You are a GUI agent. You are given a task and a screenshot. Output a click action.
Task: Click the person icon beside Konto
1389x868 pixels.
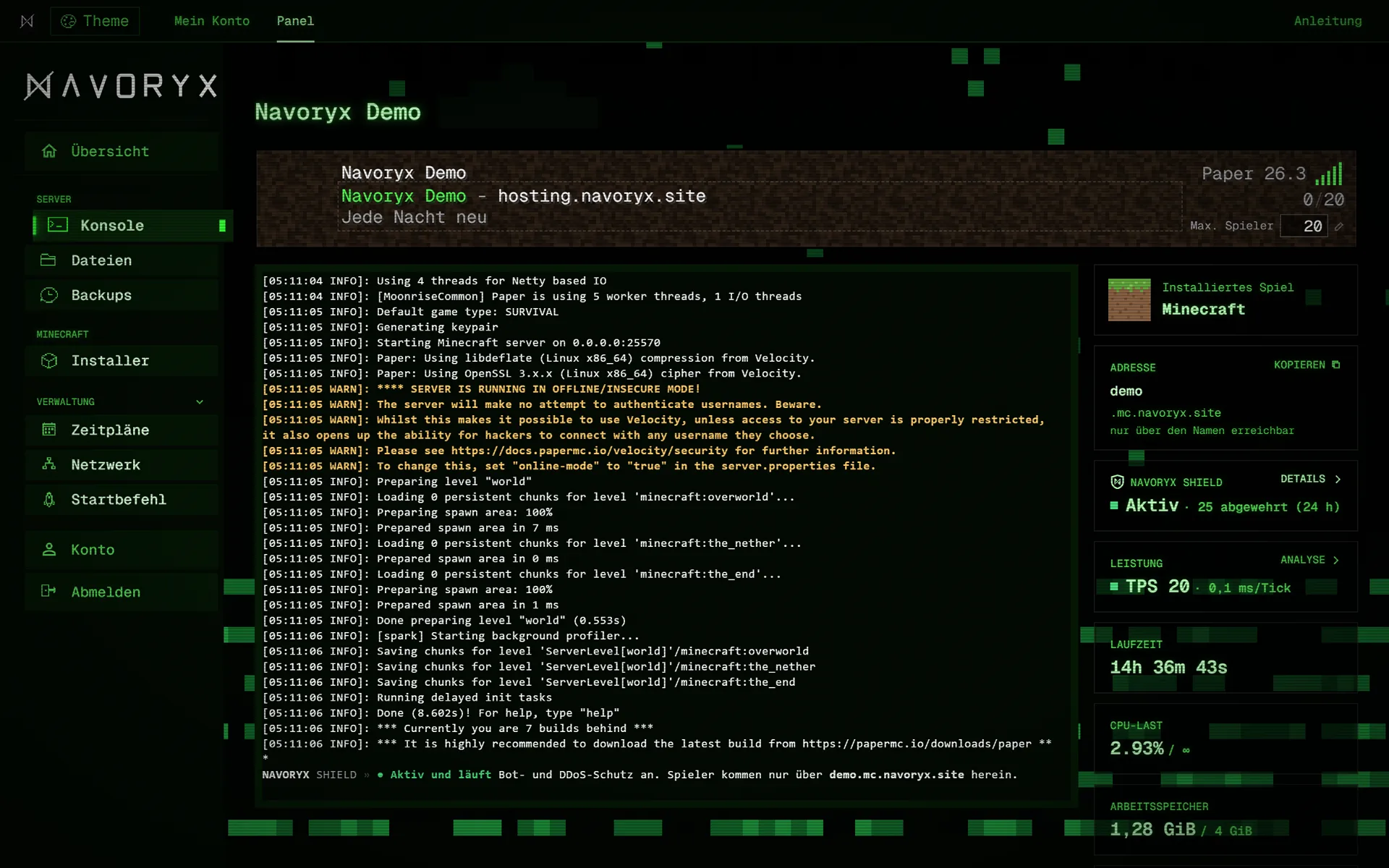(x=49, y=550)
